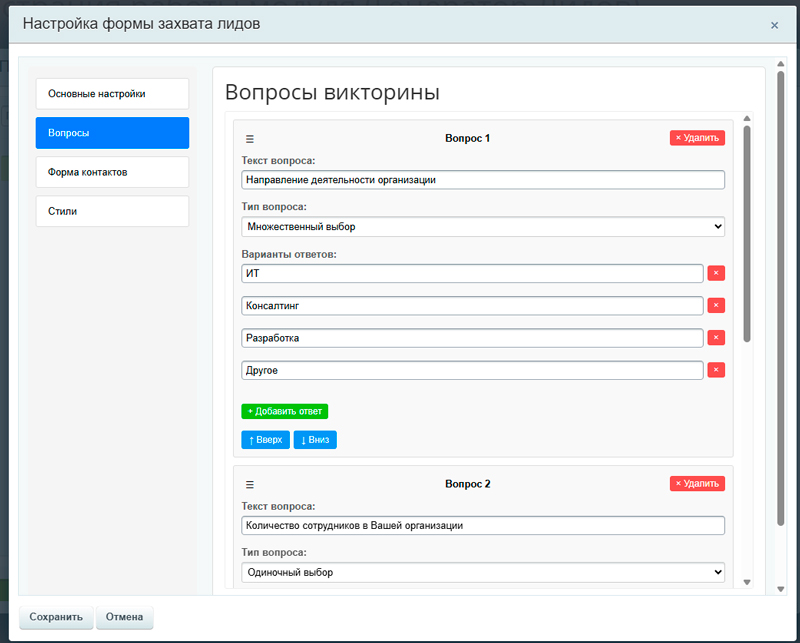Click drag handle icon for Вопрос 2

point(250,484)
